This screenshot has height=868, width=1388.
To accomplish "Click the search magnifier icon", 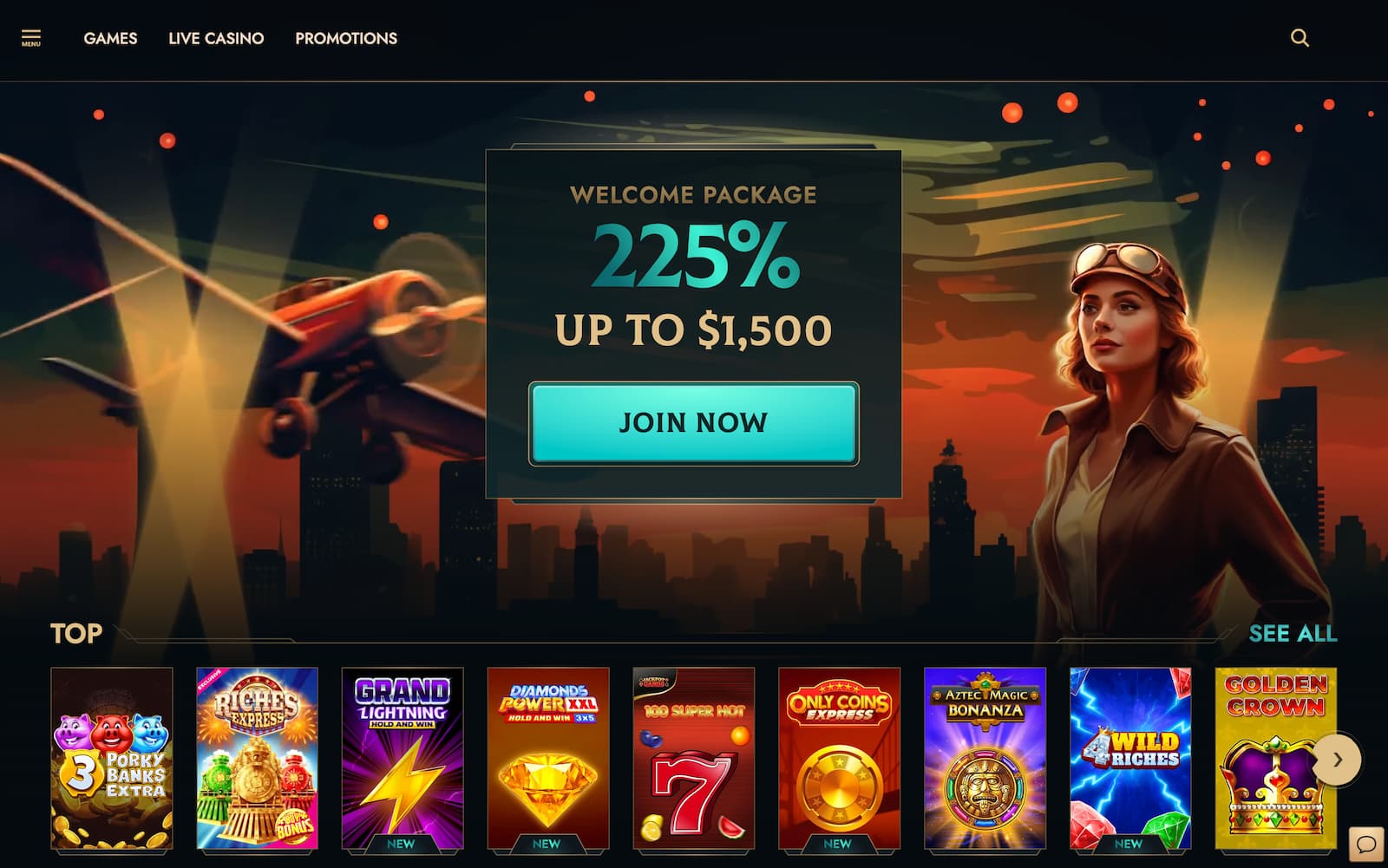I will point(1300,38).
